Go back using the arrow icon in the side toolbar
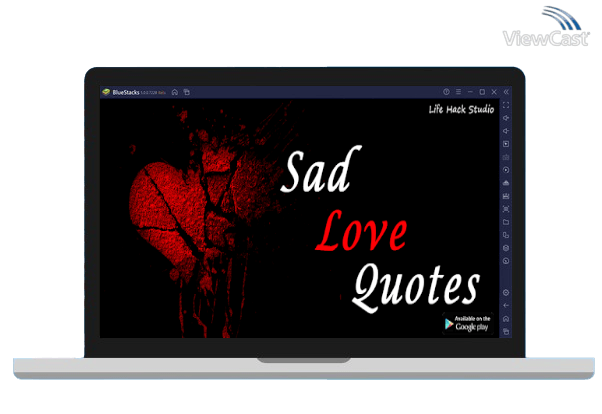Viewport: 602px width, 414px height. 506,306
